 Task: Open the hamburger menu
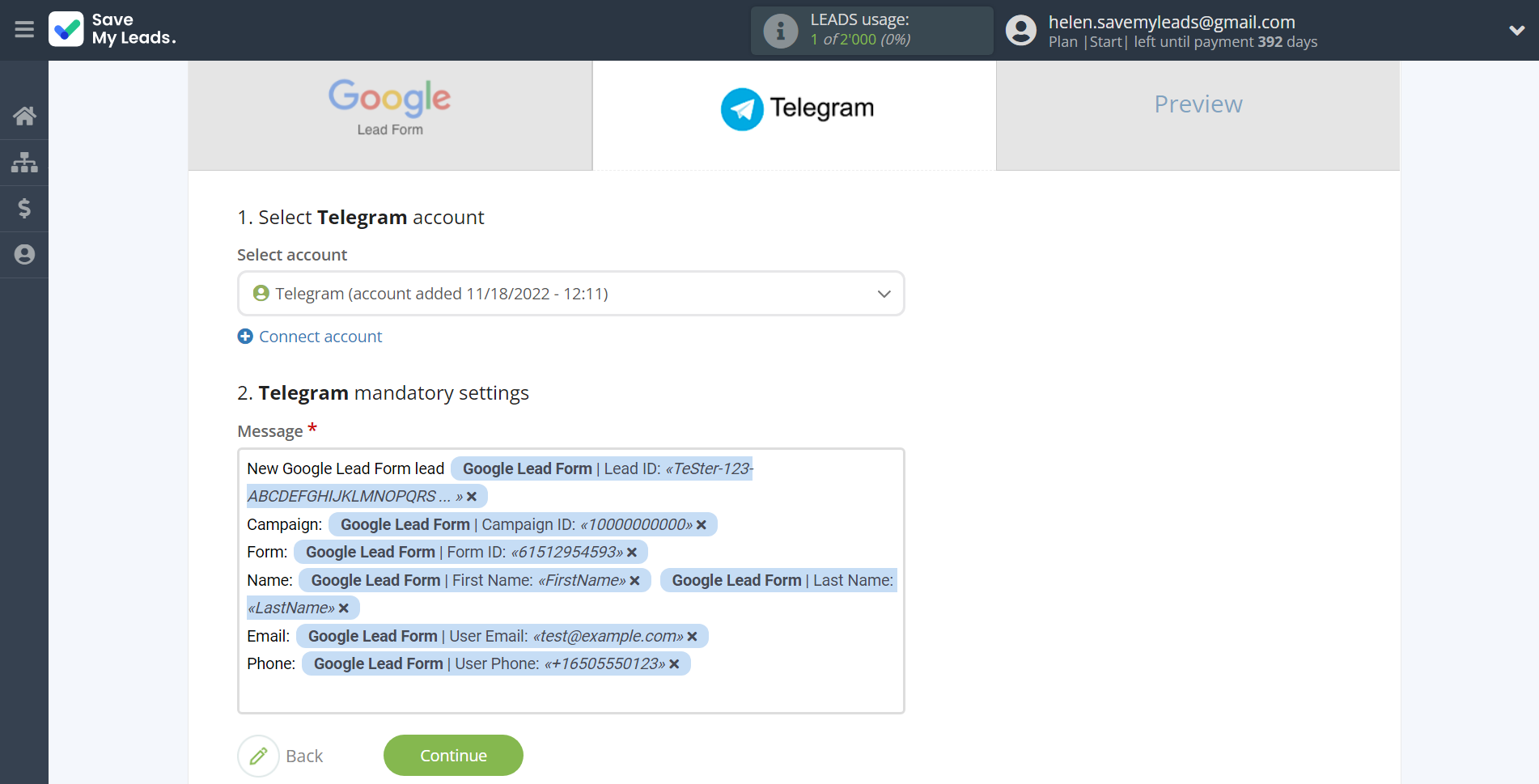tap(24, 30)
